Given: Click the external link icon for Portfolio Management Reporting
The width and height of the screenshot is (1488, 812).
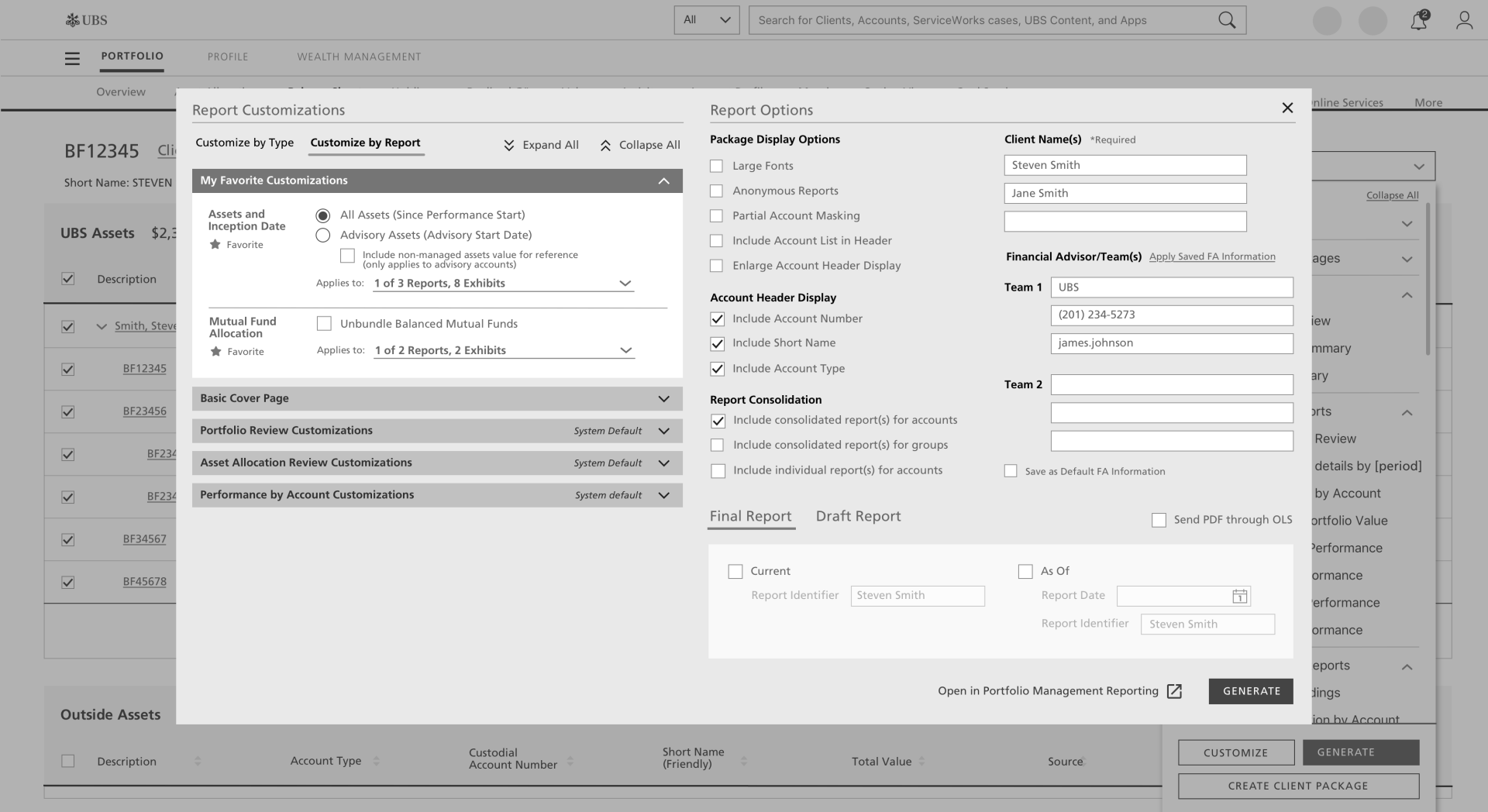Looking at the screenshot, I should coord(1174,691).
